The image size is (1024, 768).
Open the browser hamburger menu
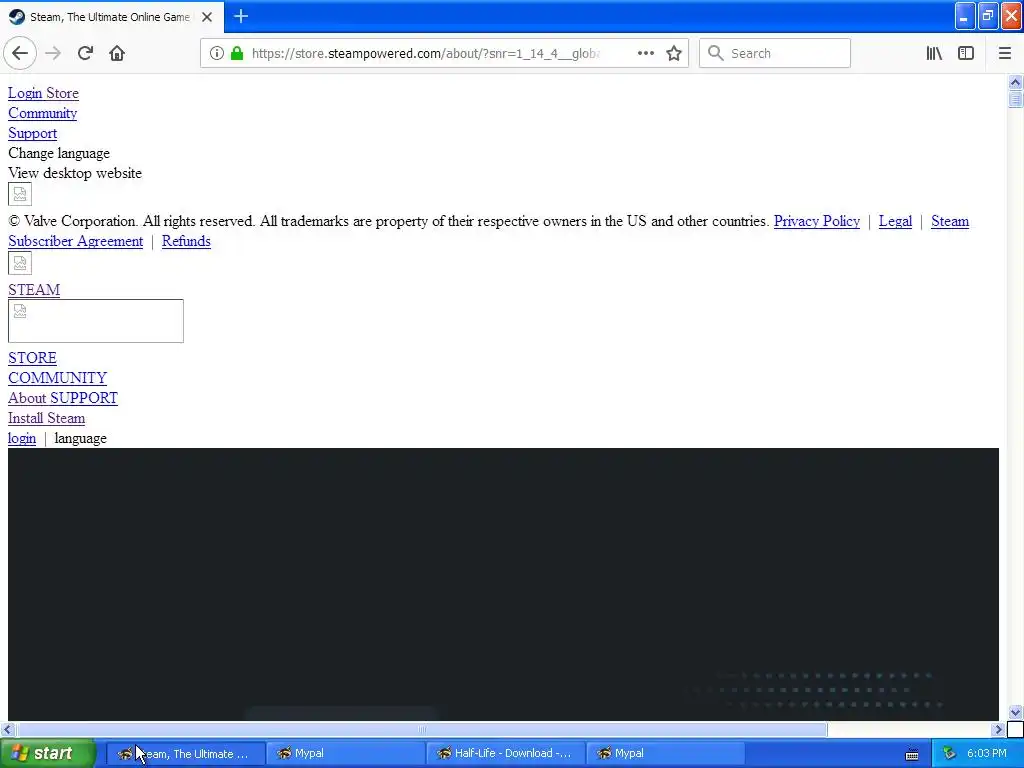[x=1004, y=53]
